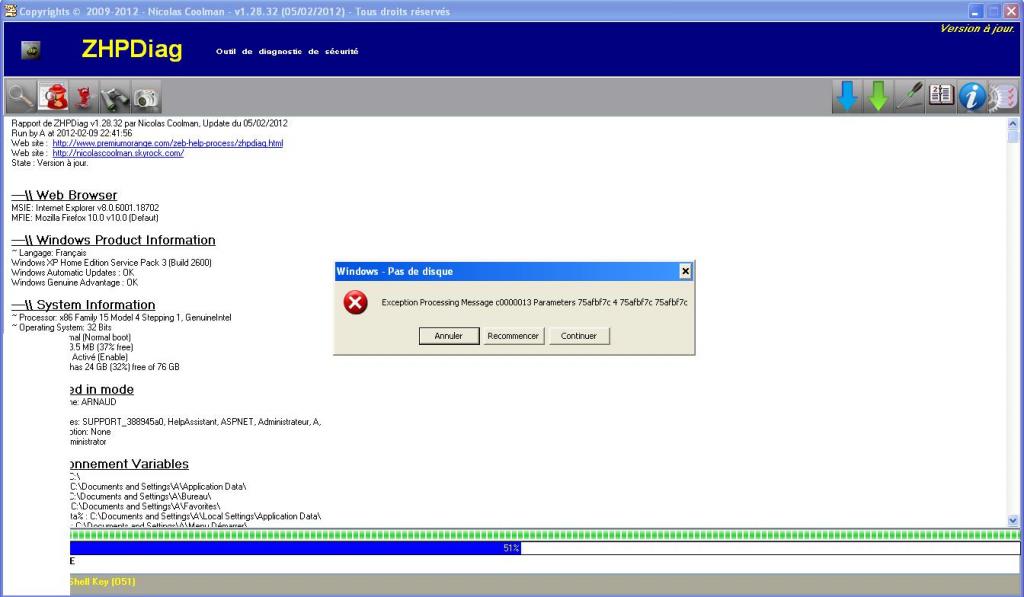Click the 'System Information' heading

pyautogui.click(x=83, y=304)
